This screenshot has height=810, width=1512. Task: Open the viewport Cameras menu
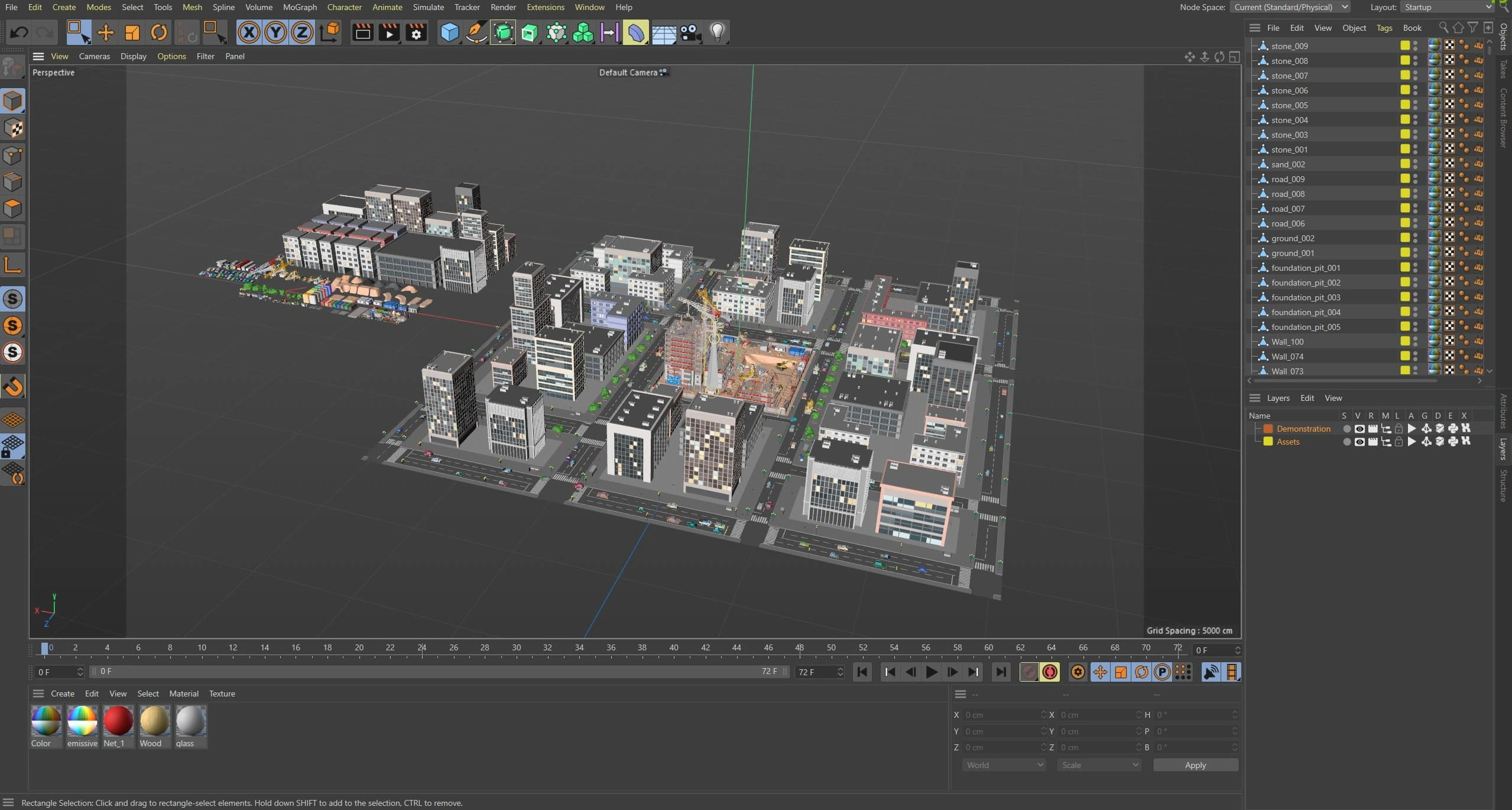coord(94,56)
